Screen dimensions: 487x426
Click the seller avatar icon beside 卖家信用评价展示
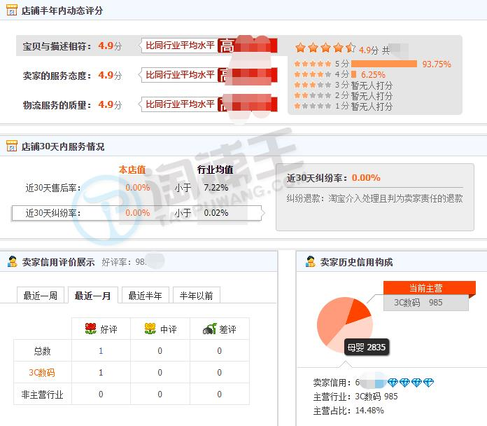[12, 262]
